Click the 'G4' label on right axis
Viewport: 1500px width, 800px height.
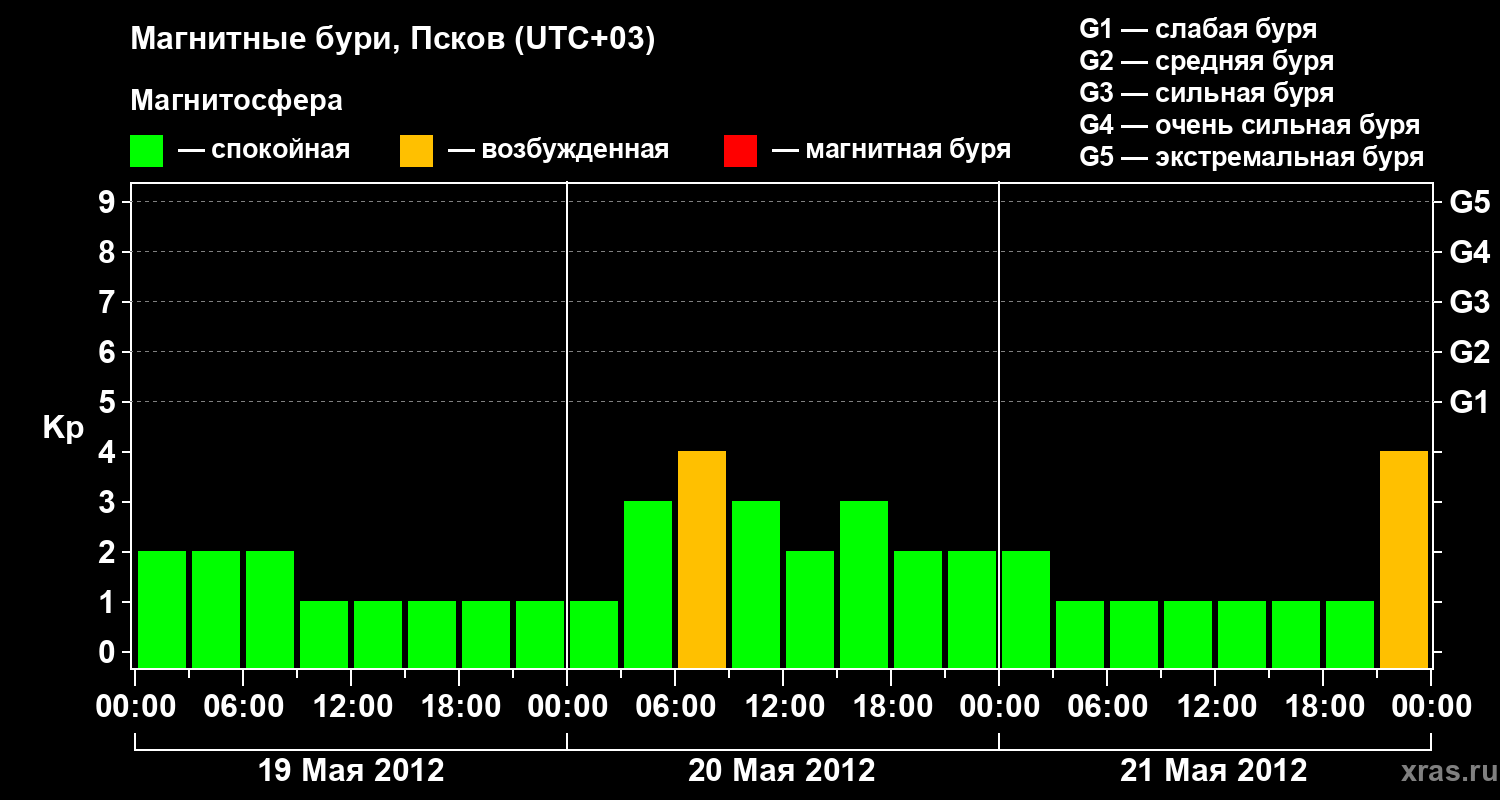(1469, 253)
